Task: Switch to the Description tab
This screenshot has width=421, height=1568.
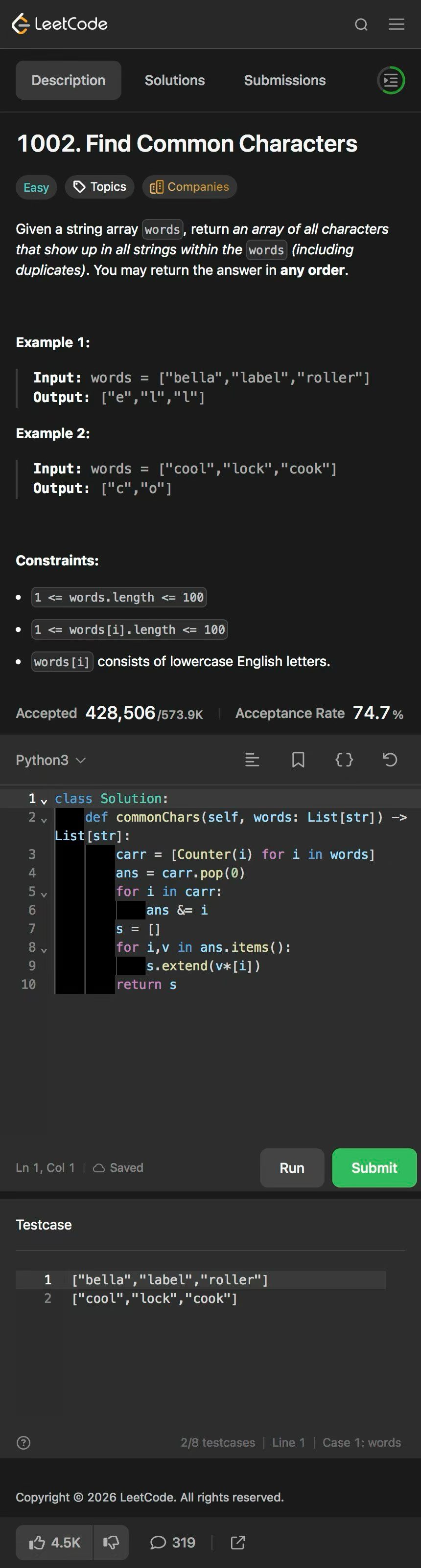Action: click(68, 80)
